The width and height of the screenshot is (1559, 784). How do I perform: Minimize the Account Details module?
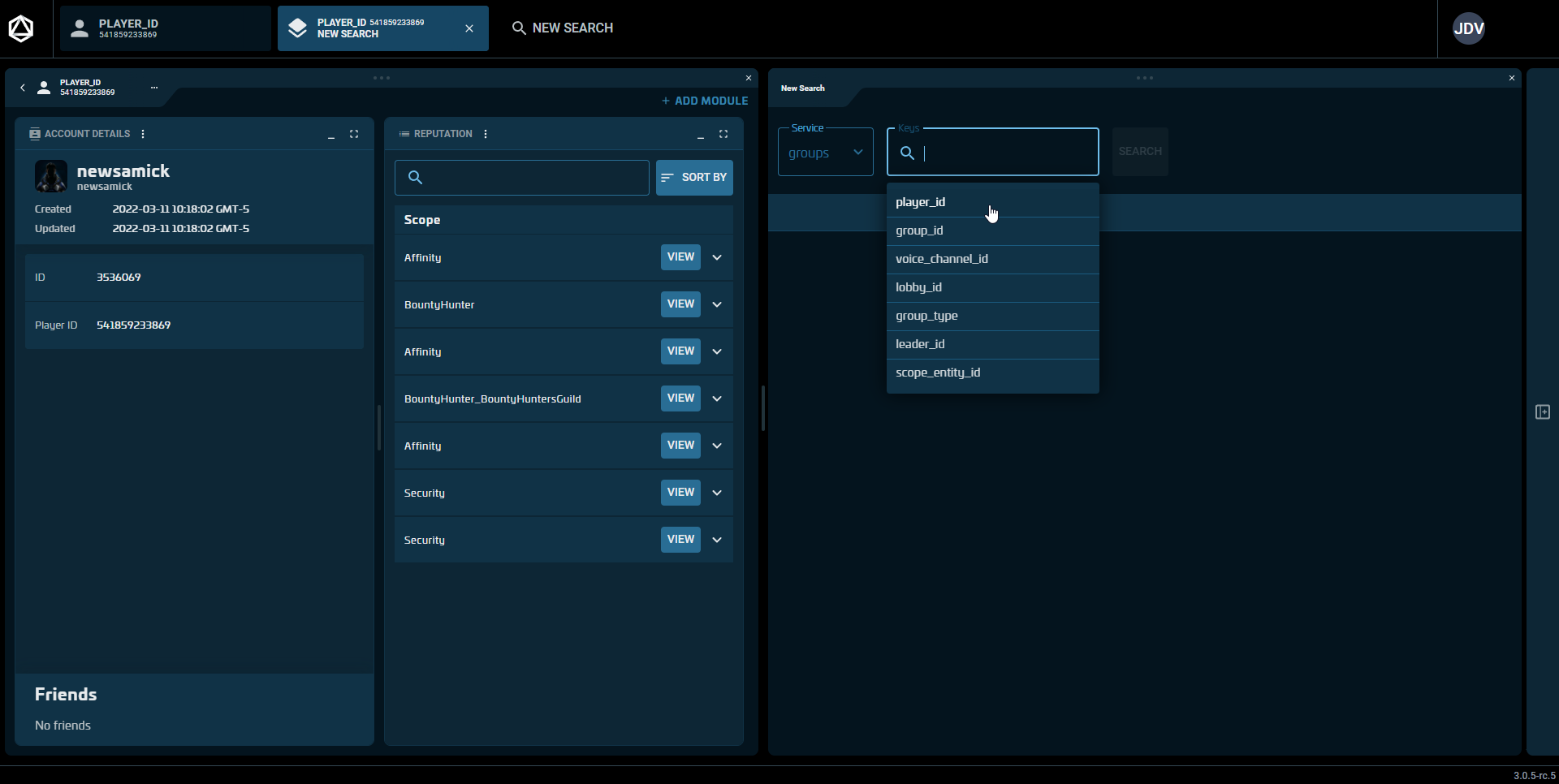coord(331,135)
